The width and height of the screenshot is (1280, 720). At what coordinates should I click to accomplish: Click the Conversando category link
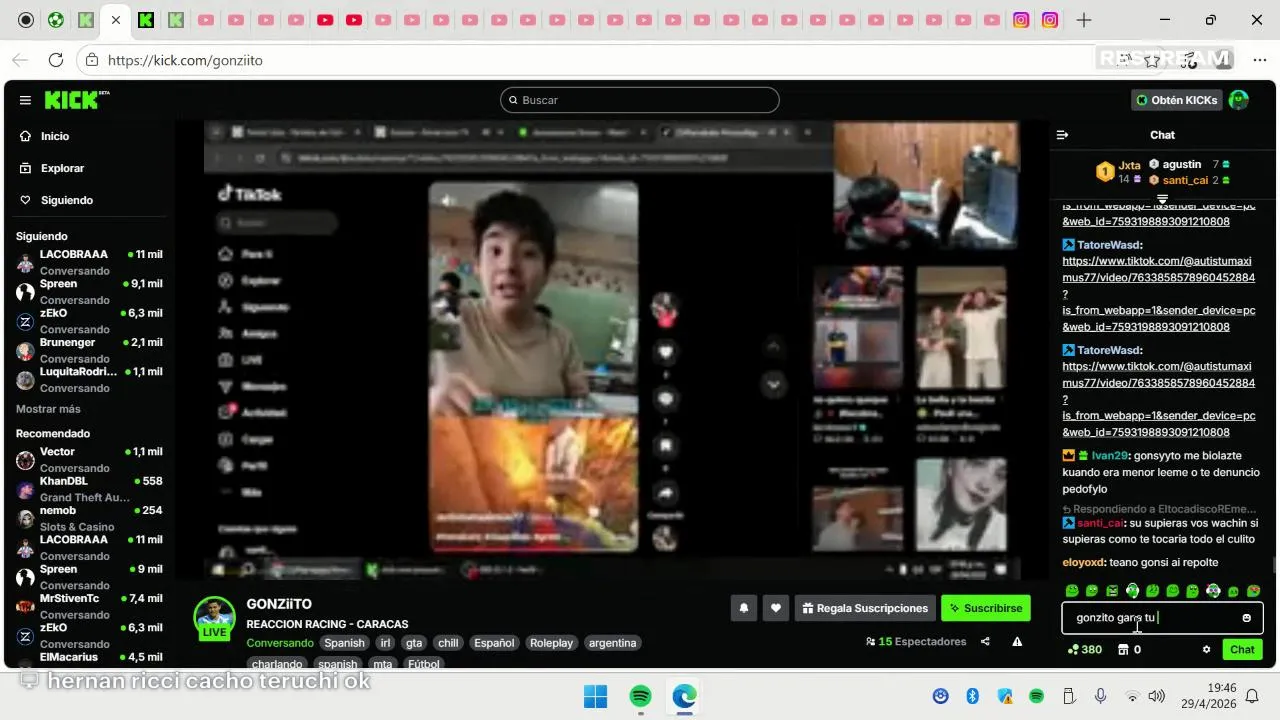(279, 643)
